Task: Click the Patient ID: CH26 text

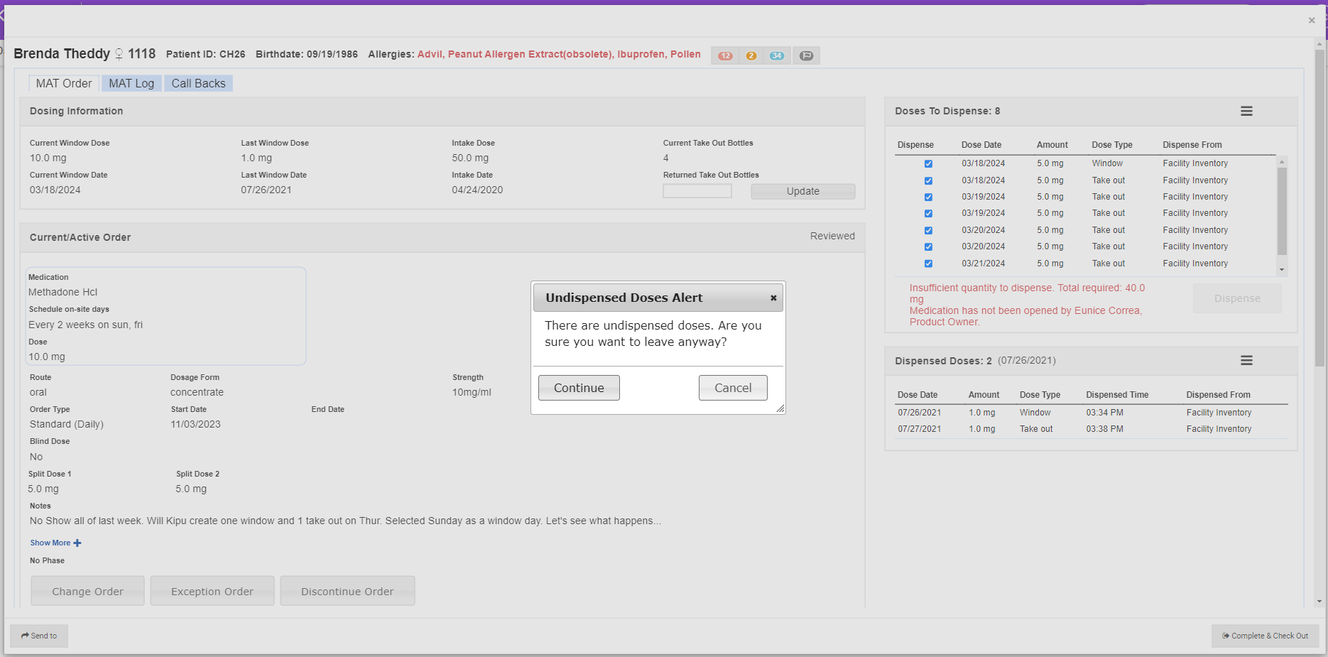Action: click(x=205, y=54)
